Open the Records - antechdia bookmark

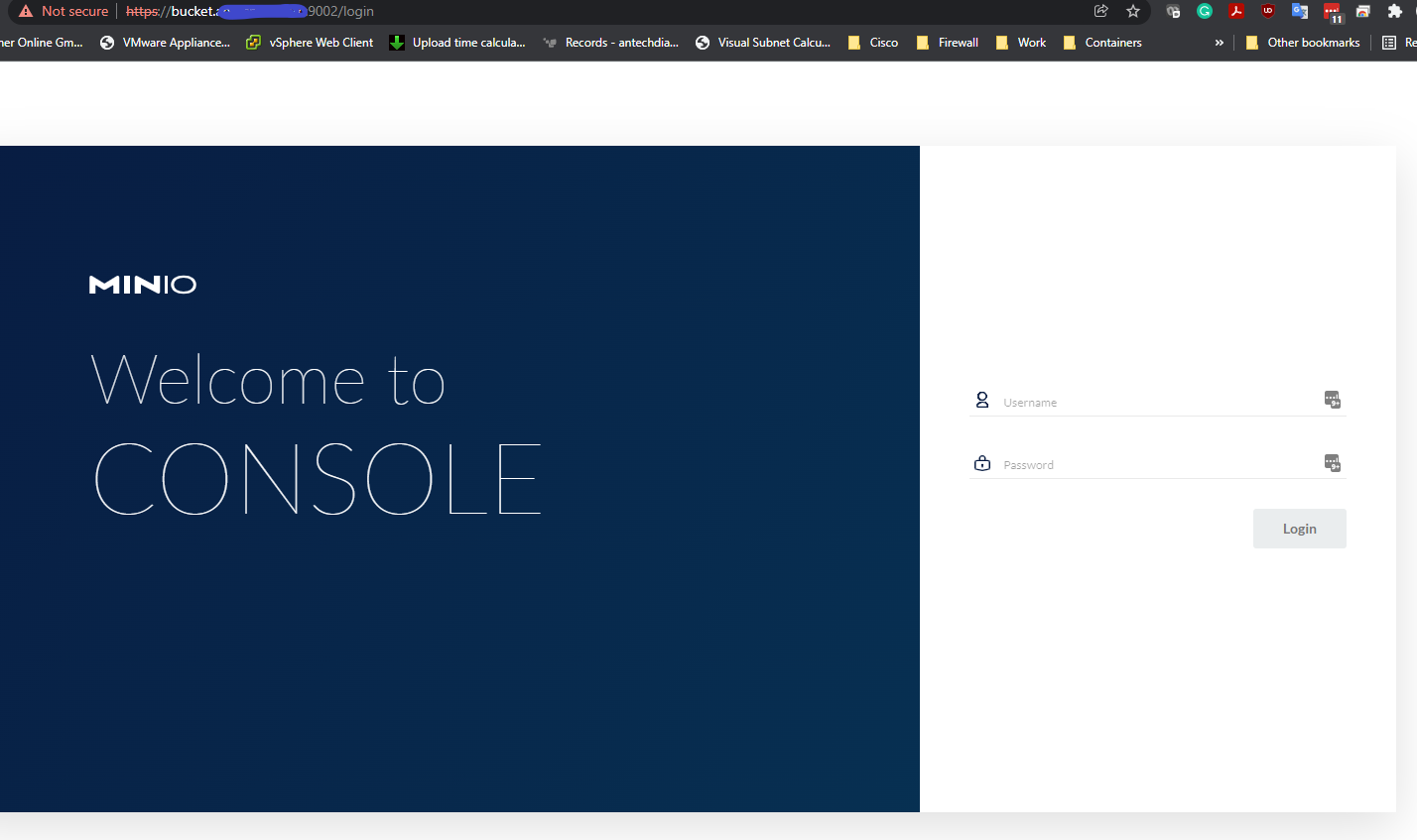(x=611, y=43)
